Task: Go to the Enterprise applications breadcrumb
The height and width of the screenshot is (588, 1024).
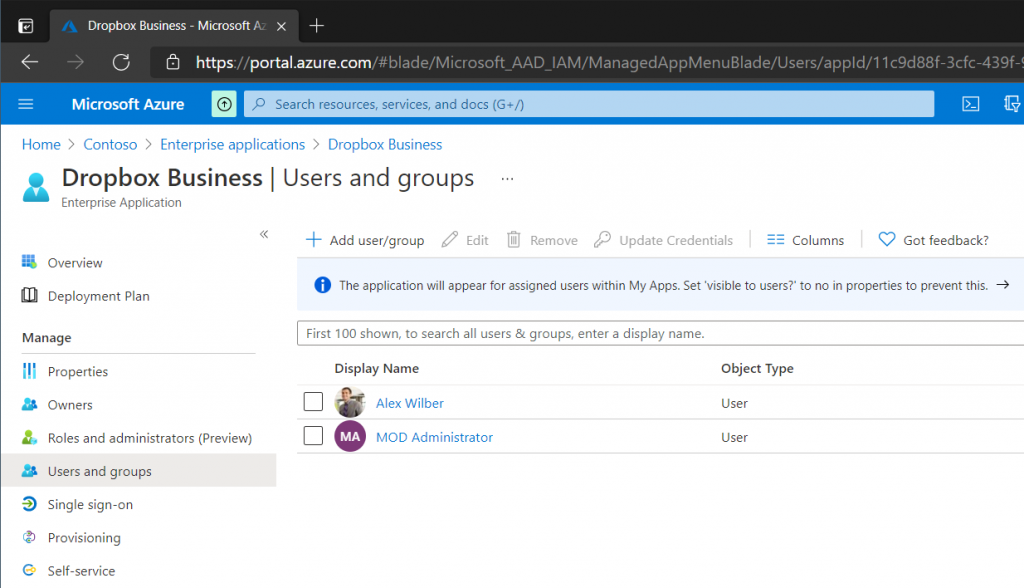Action: (x=232, y=144)
